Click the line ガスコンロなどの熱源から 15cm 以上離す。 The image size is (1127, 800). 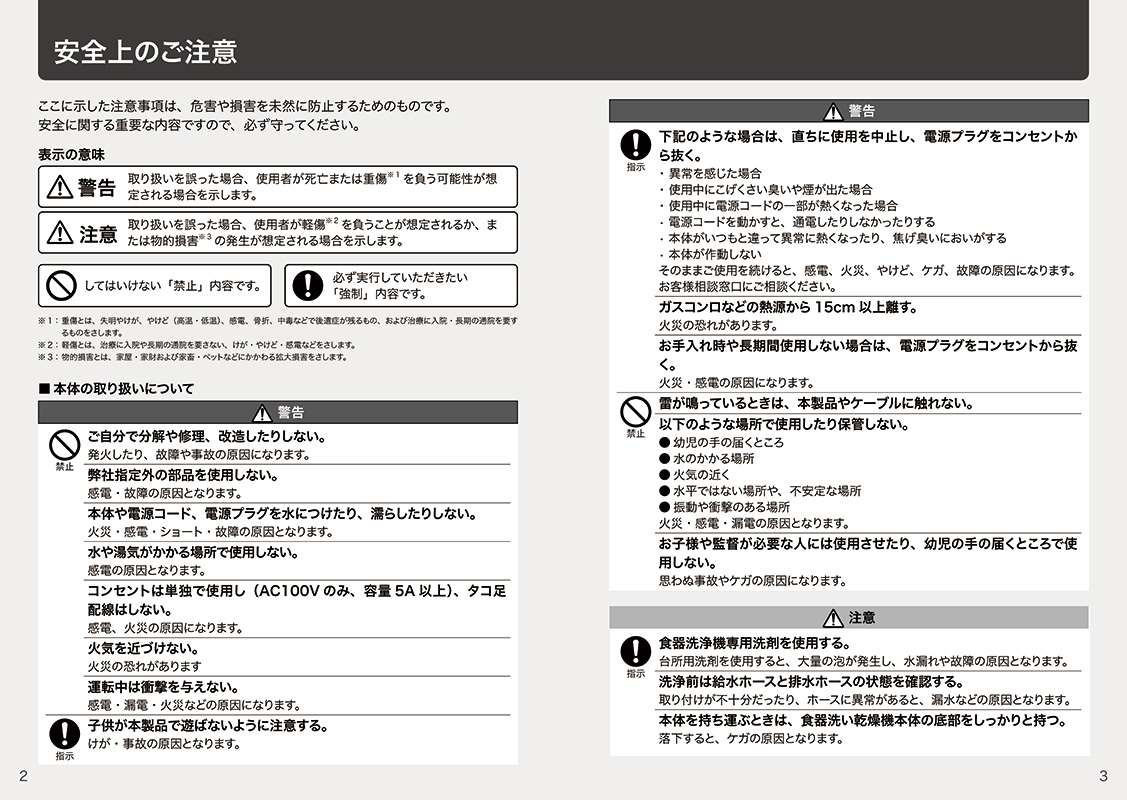(x=789, y=307)
